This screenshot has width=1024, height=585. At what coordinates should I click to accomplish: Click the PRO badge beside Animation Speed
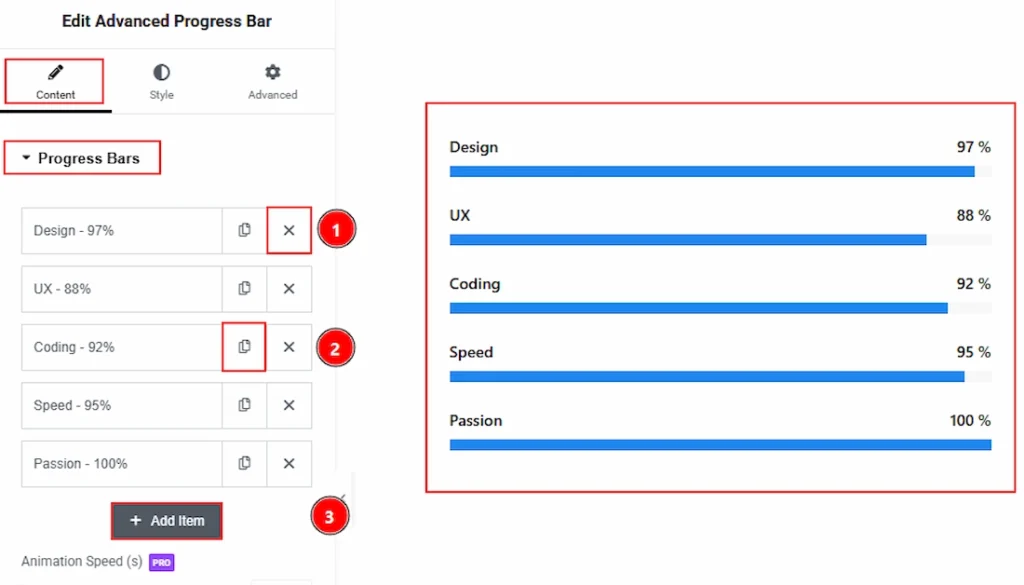(x=161, y=562)
